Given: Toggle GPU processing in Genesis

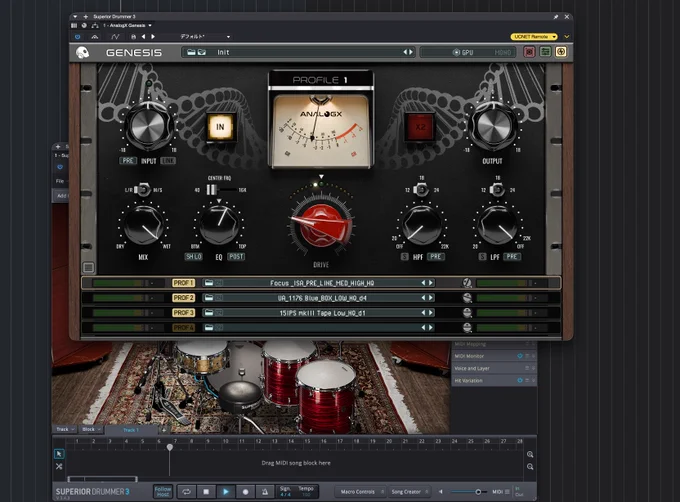Looking at the screenshot, I should (x=463, y=52).
